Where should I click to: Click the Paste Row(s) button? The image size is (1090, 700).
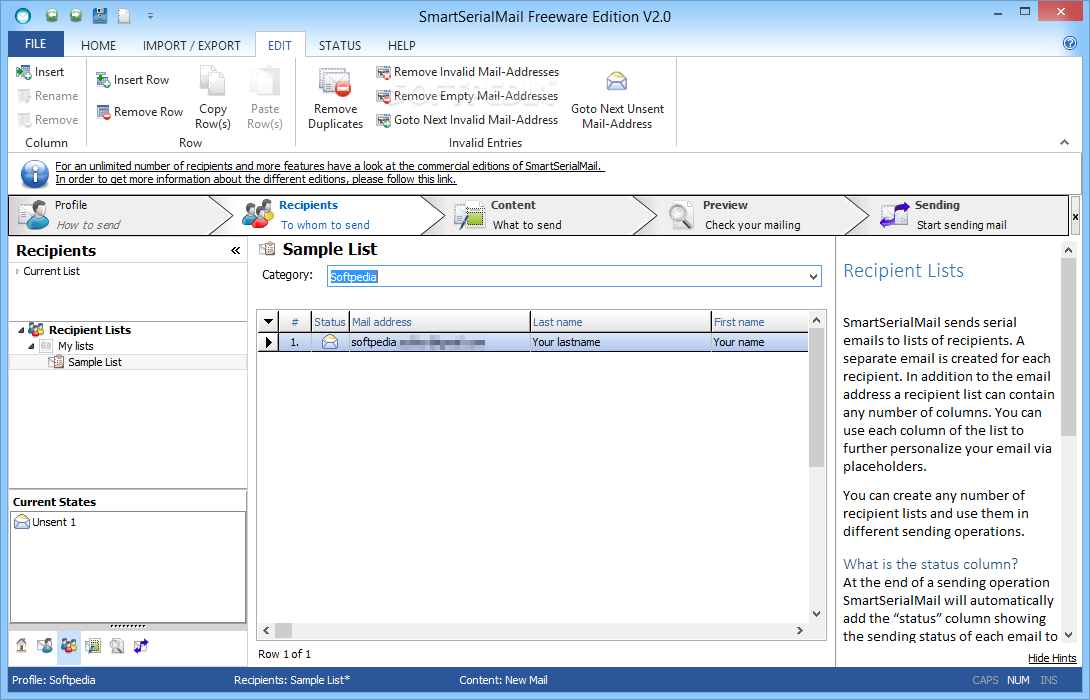pyautogui.click(x=265, y=98)
